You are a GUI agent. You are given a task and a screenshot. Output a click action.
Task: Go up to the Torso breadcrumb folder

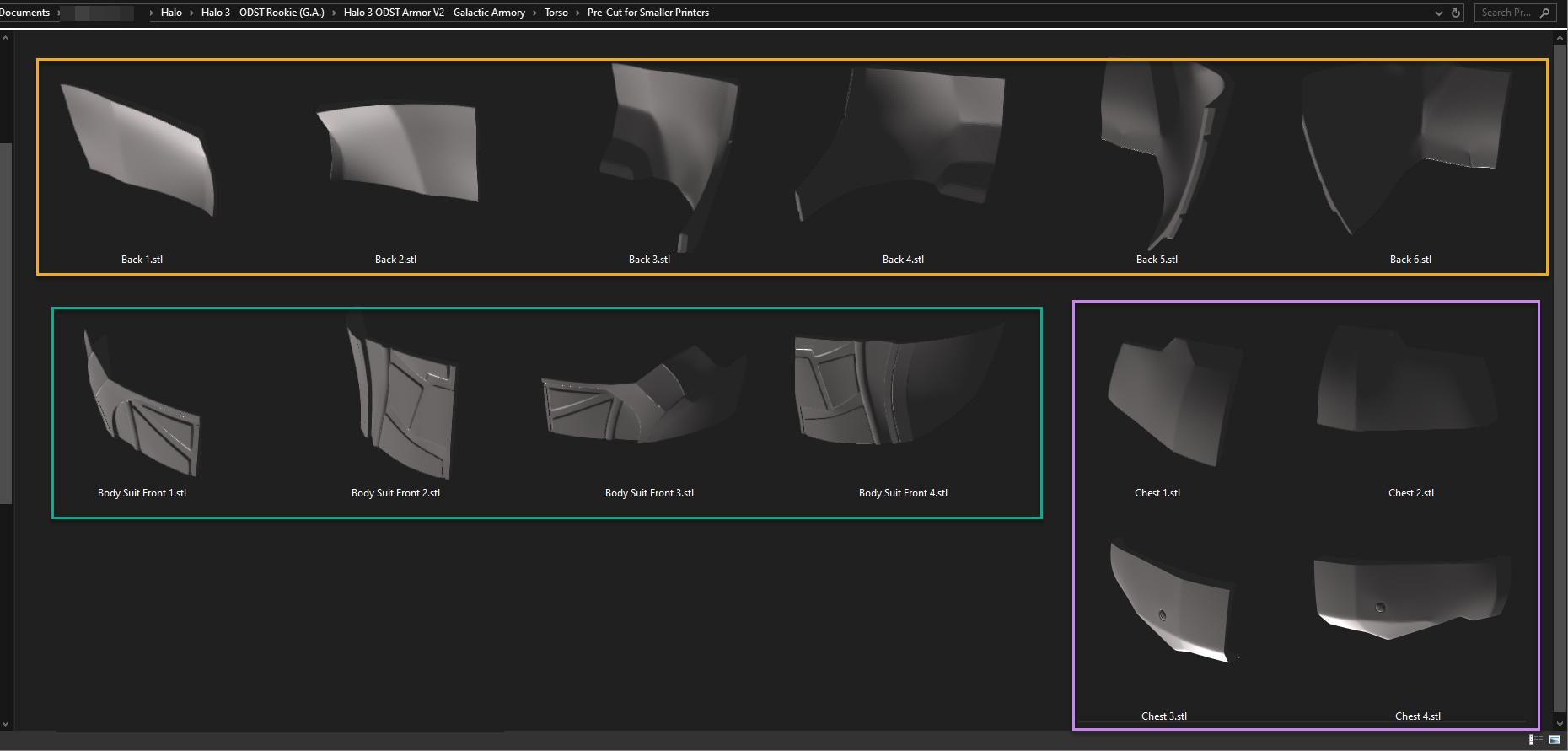click(x=556, y=13)
